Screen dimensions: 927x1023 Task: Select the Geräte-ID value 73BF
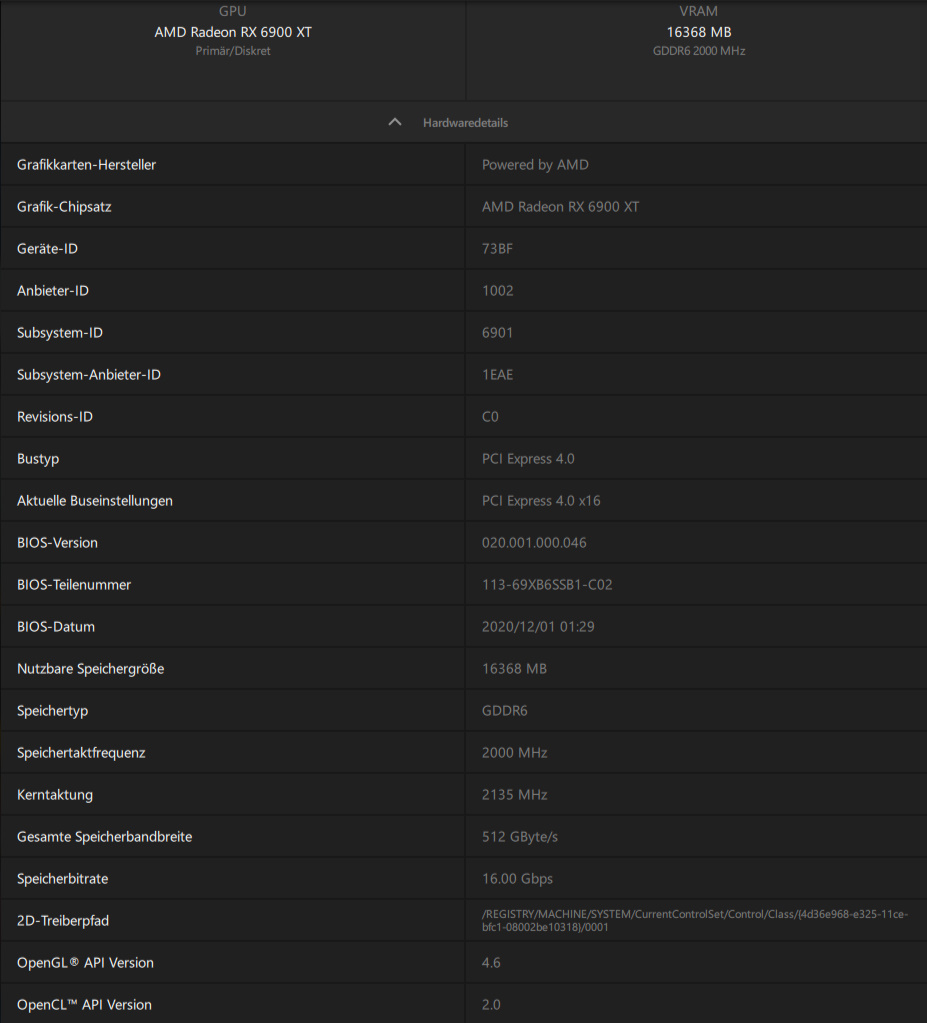point(497,249)
